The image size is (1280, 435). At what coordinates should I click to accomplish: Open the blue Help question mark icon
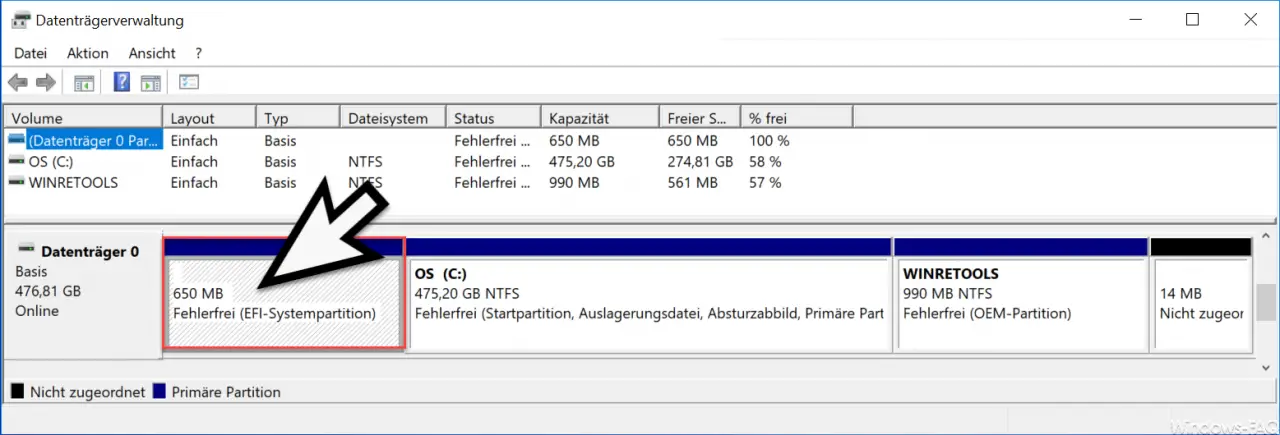[122, 83]
